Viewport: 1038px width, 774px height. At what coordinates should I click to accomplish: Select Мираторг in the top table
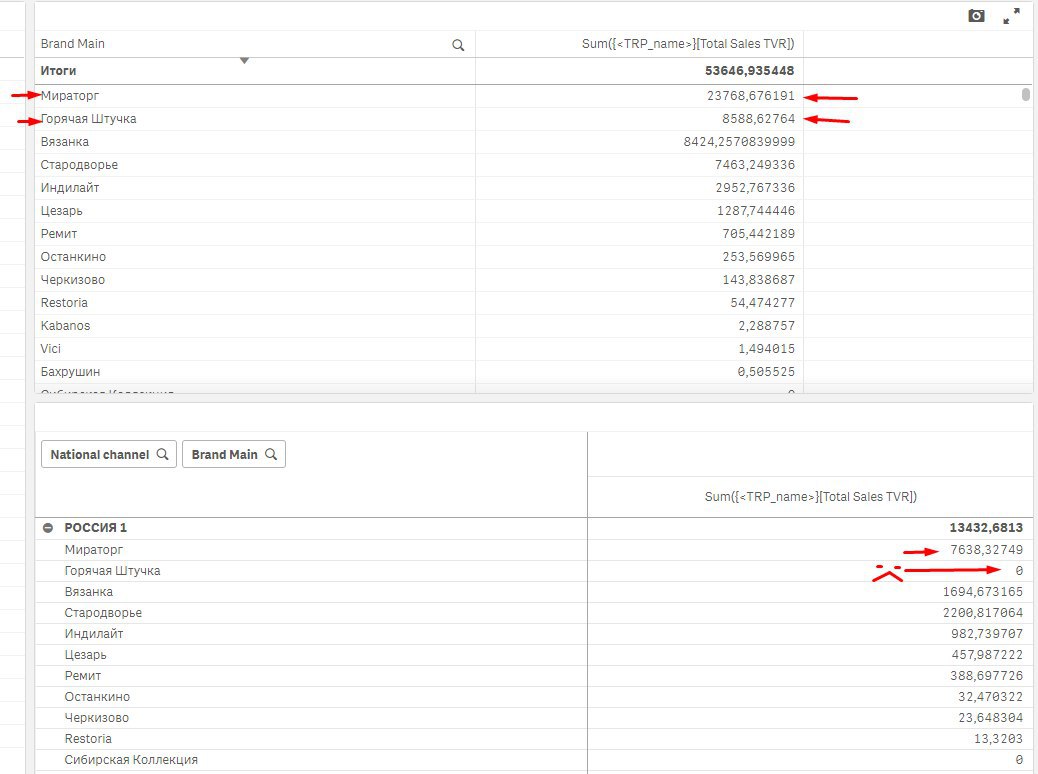[70, 96]
